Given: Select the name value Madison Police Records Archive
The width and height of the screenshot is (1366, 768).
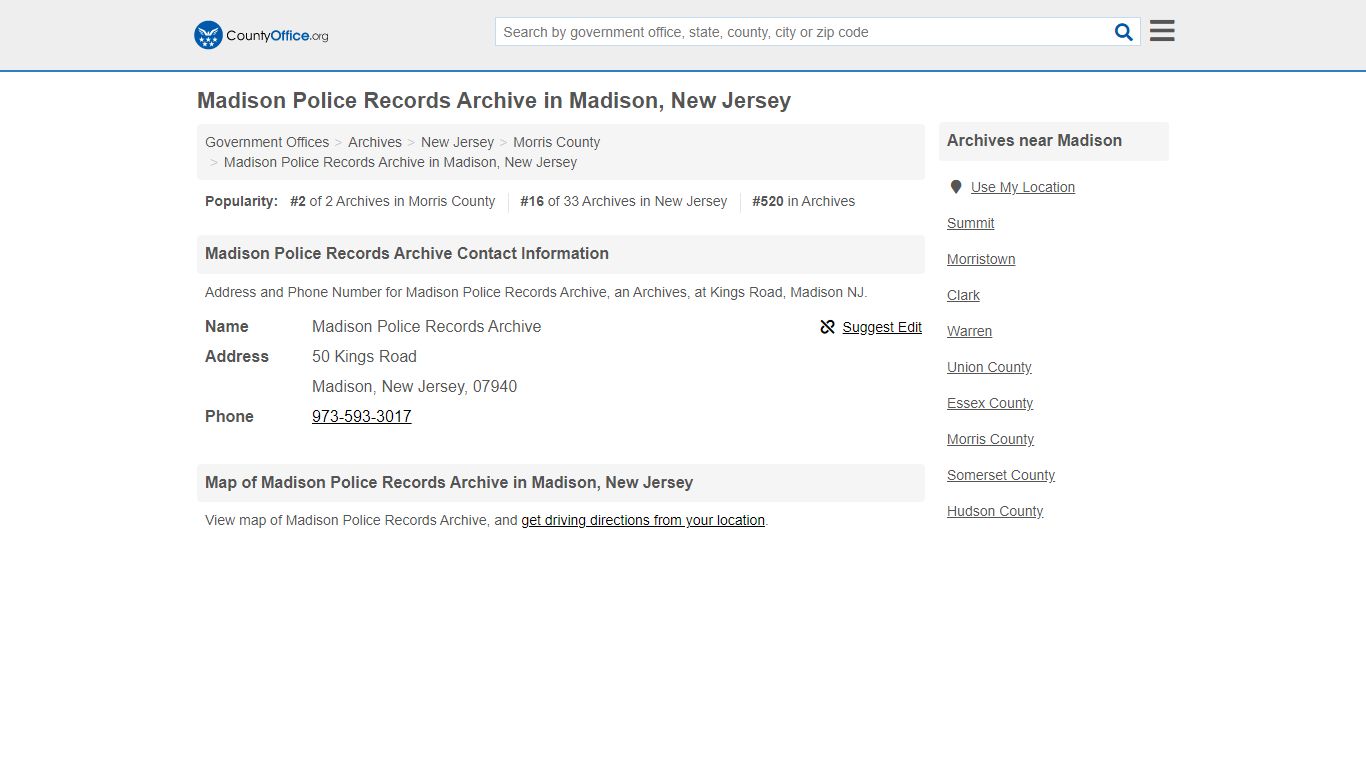Looking at the screenshot, I should click(426, 326).
